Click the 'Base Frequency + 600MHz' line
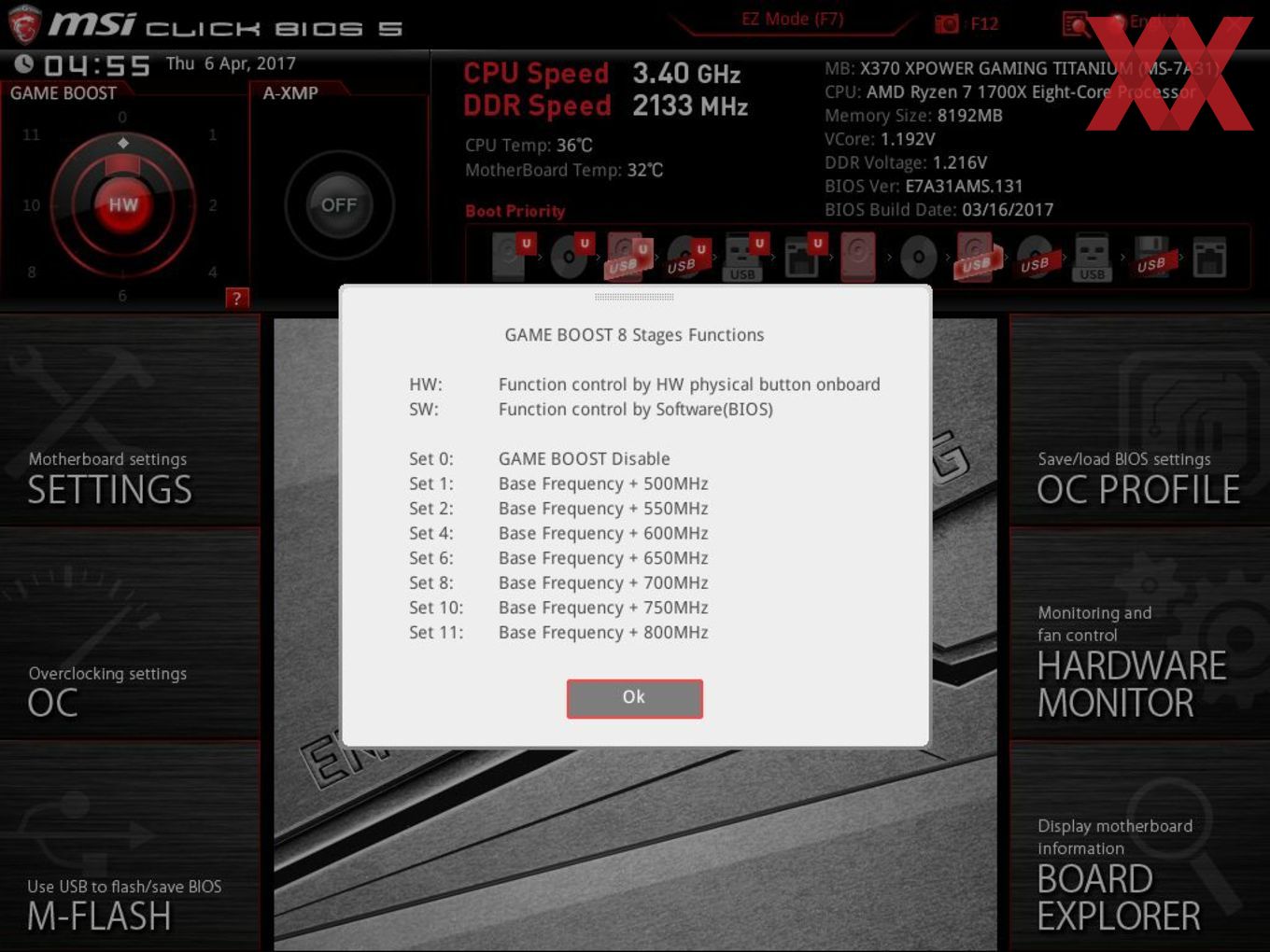 pos(603,533)
